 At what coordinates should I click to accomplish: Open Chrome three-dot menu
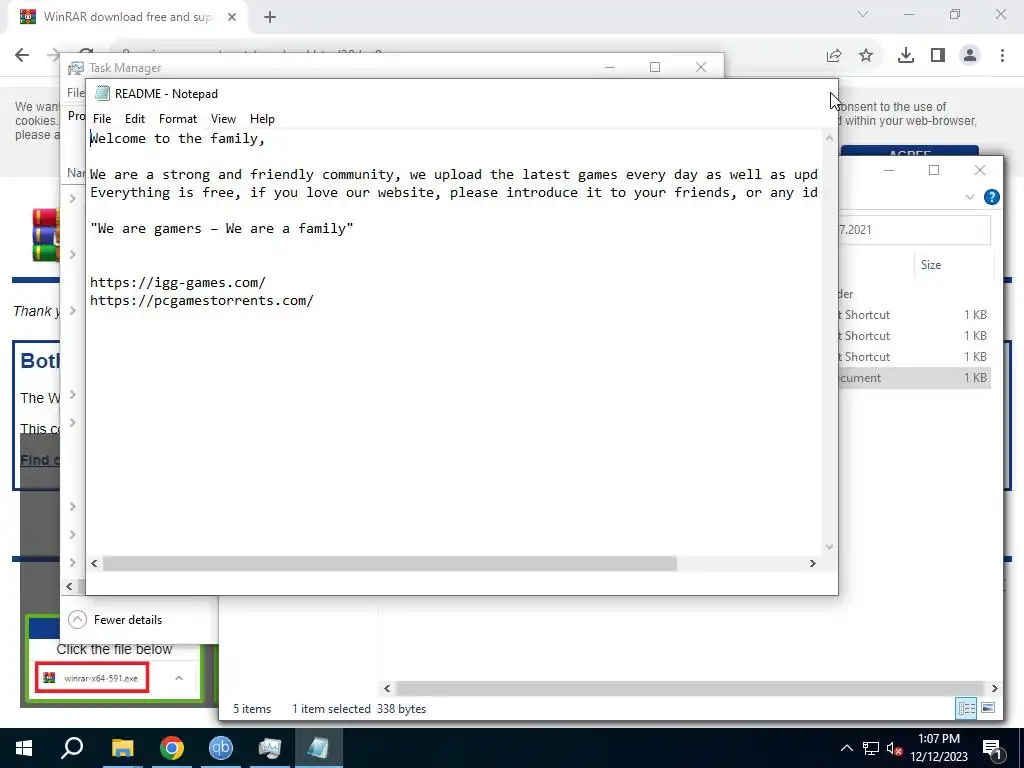[1002, 56]
